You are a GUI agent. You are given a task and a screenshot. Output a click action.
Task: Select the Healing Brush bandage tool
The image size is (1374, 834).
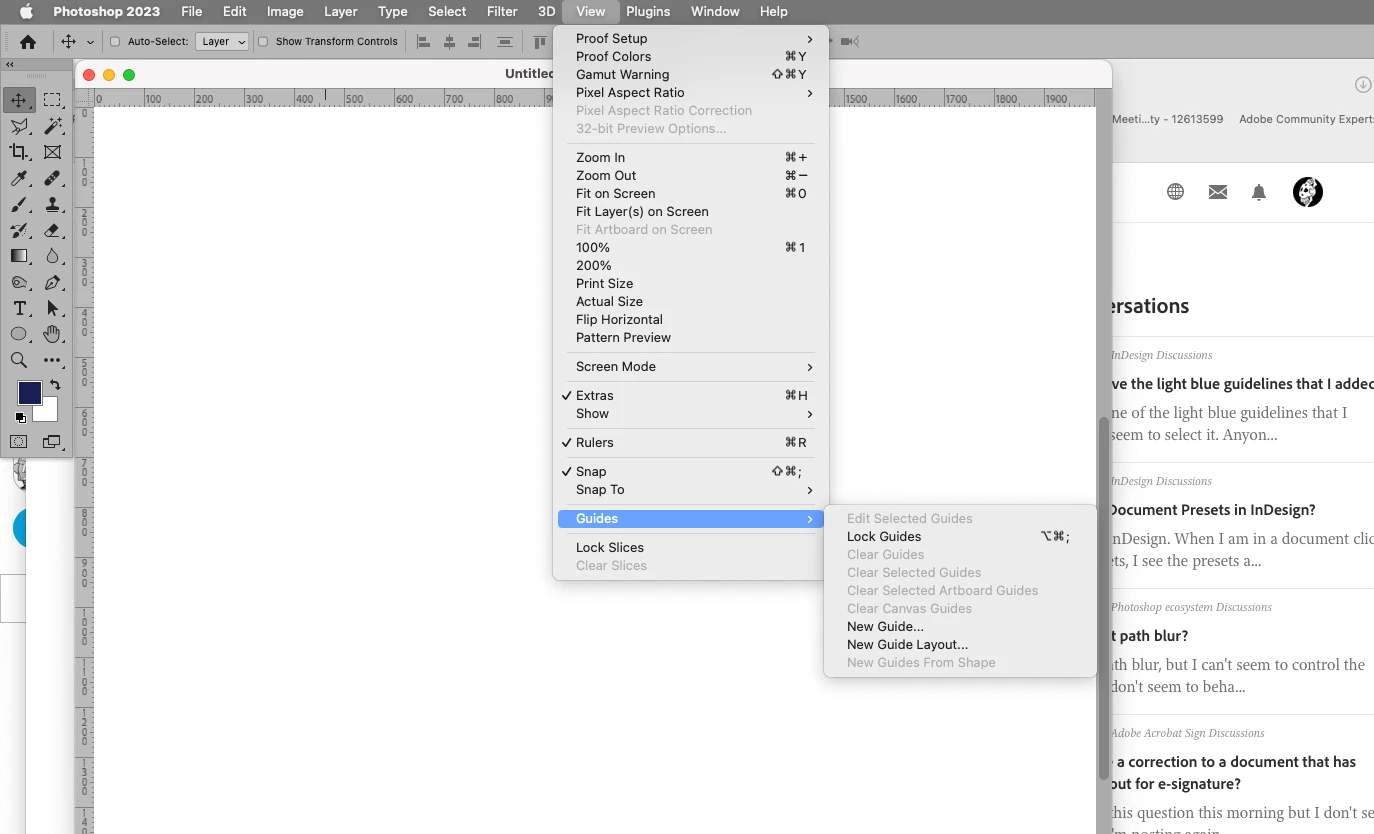[x=53, y=178]
